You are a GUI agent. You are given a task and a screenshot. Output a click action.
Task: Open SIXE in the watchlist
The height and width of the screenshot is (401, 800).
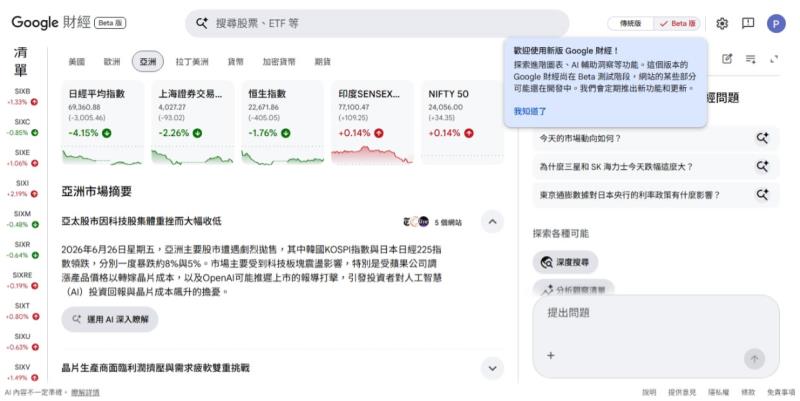coord(22,158)
